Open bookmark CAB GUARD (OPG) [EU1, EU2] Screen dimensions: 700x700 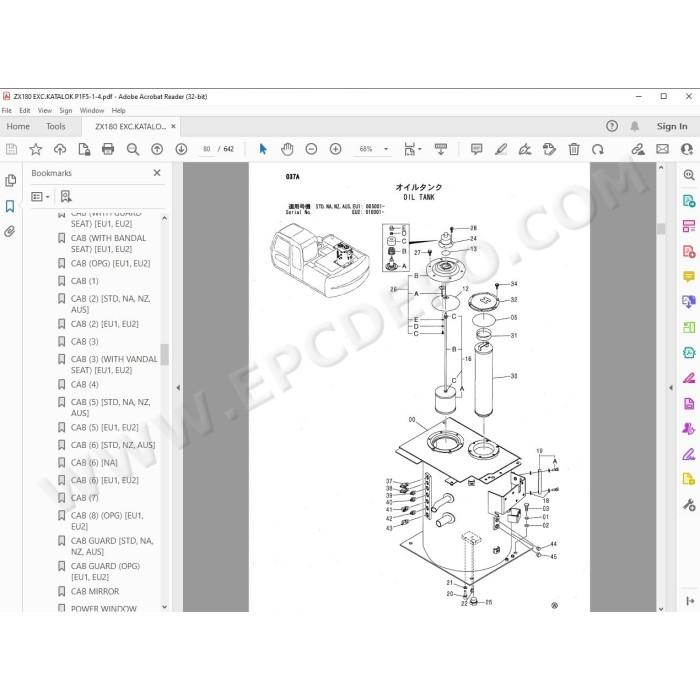[x=105, y=571]
